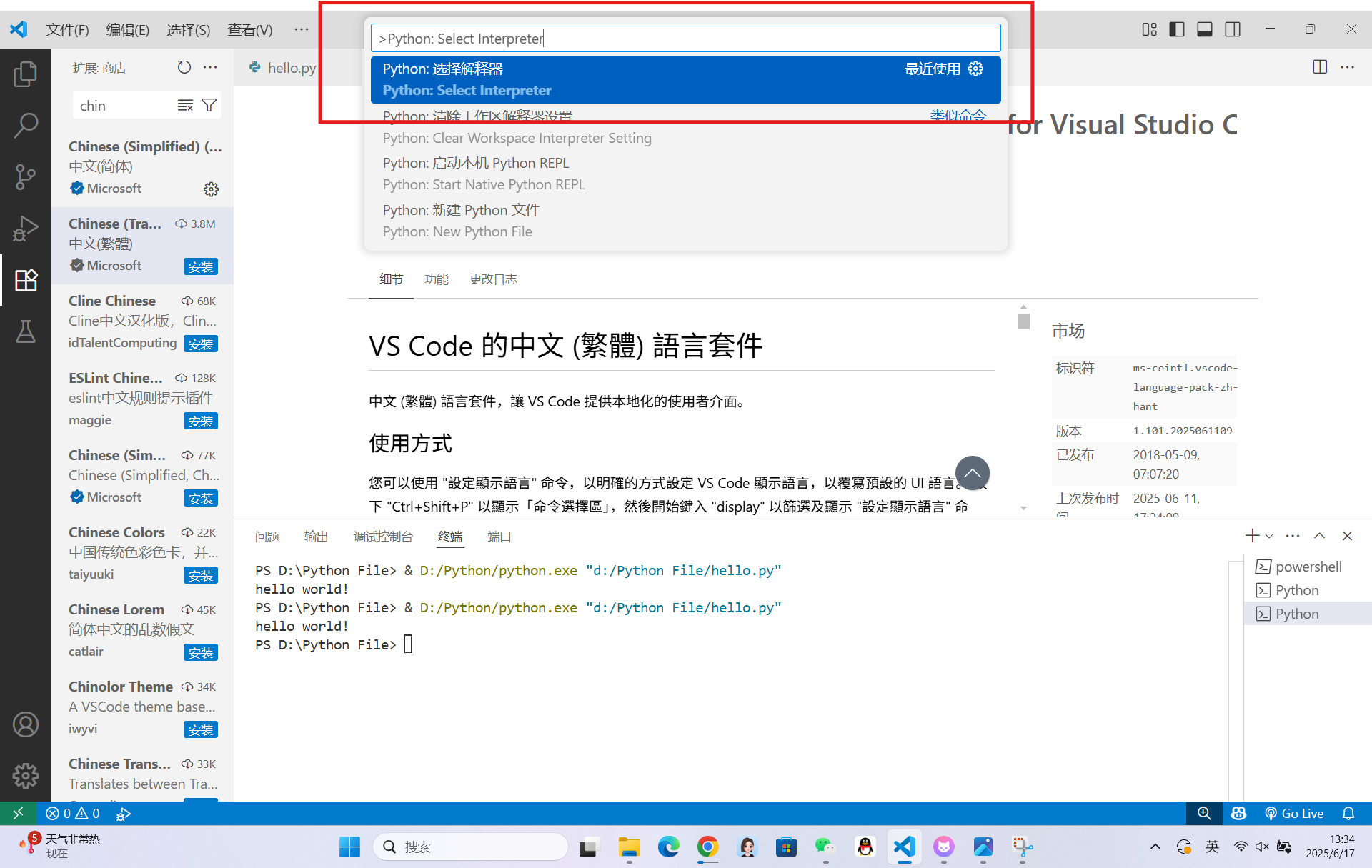The image size is (1372, 868).
Task: Switch to 问题 panel tab
Action: pos(267,537)
